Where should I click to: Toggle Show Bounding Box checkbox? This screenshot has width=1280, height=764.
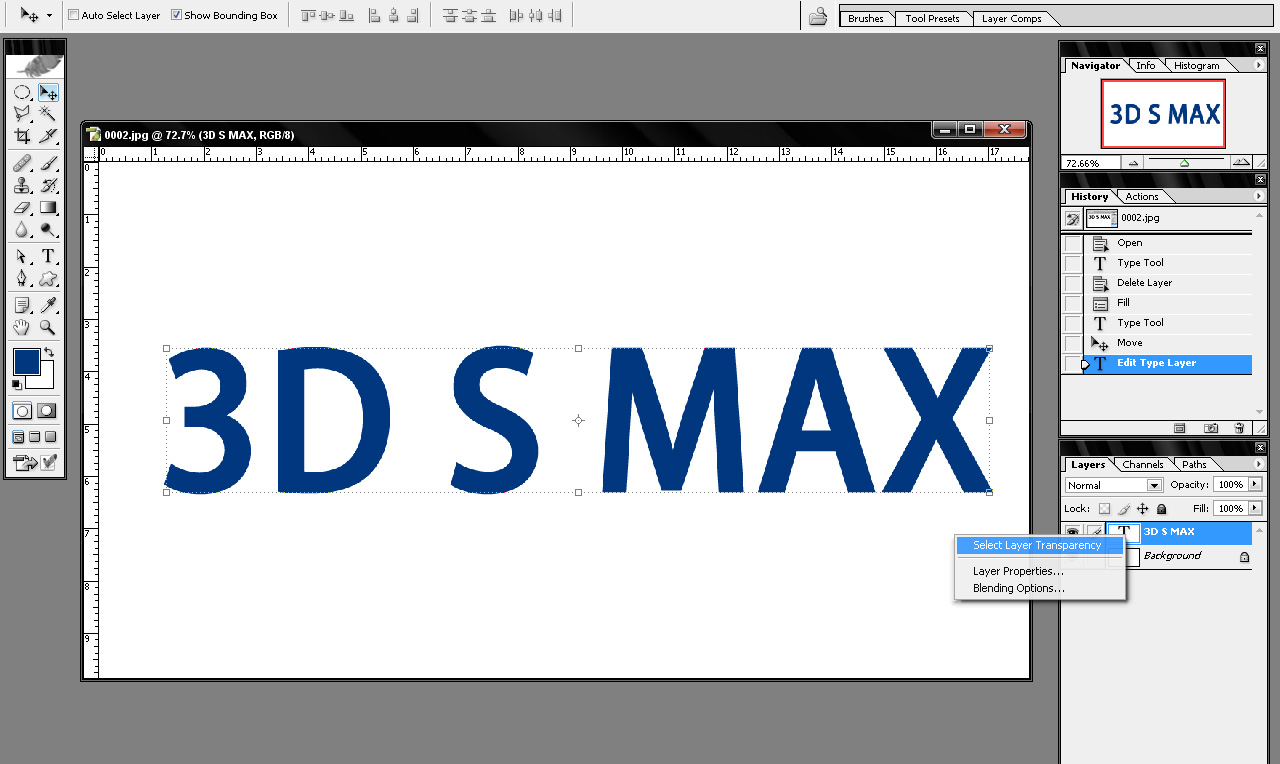[177, 15]
